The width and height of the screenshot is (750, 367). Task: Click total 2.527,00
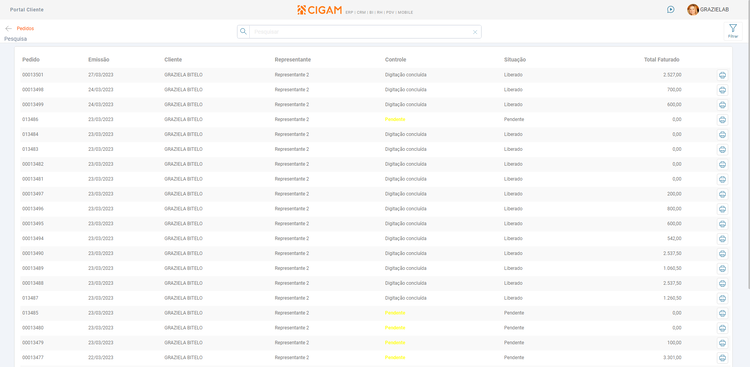(672, 75)
